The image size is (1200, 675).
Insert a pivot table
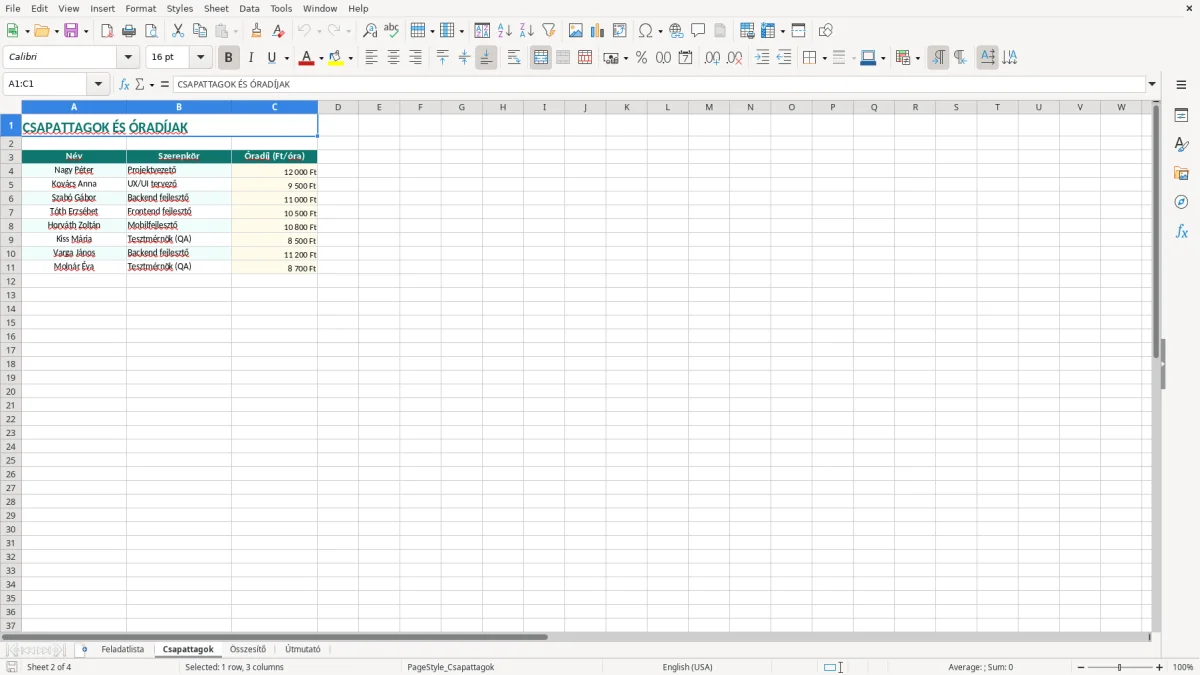(x=620, y=31)
